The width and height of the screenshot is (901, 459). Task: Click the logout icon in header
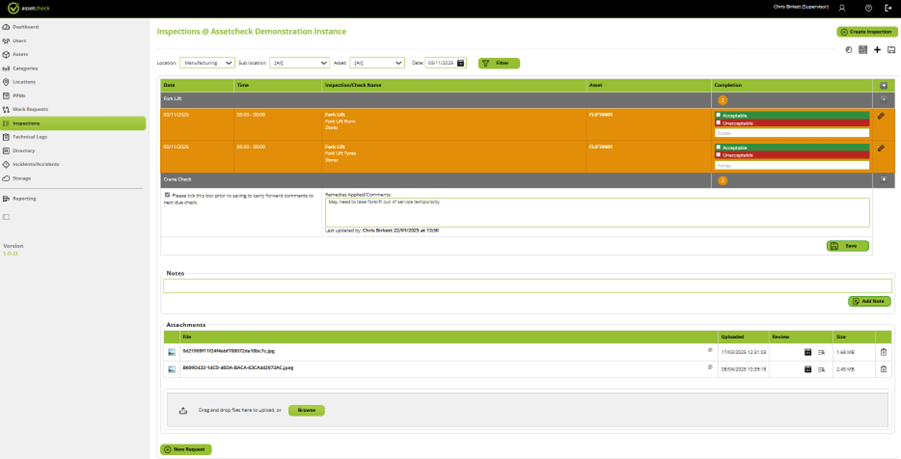point(888,8)
